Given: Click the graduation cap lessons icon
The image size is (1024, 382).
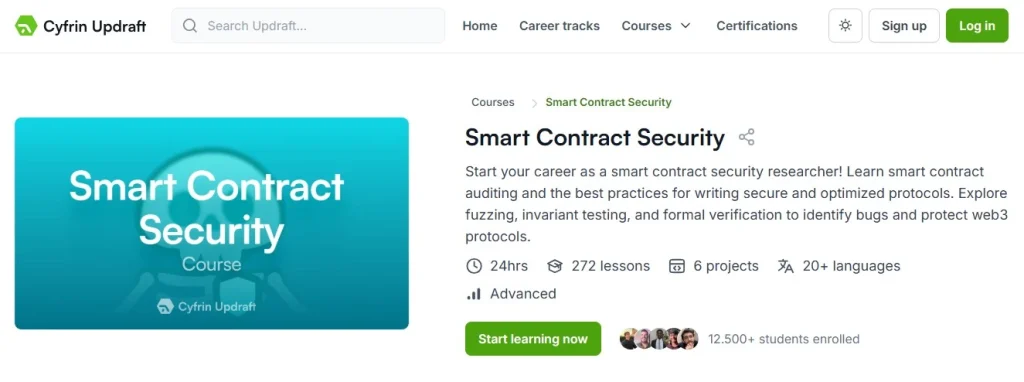Looking at the screenshot, I should pos(554,266).
